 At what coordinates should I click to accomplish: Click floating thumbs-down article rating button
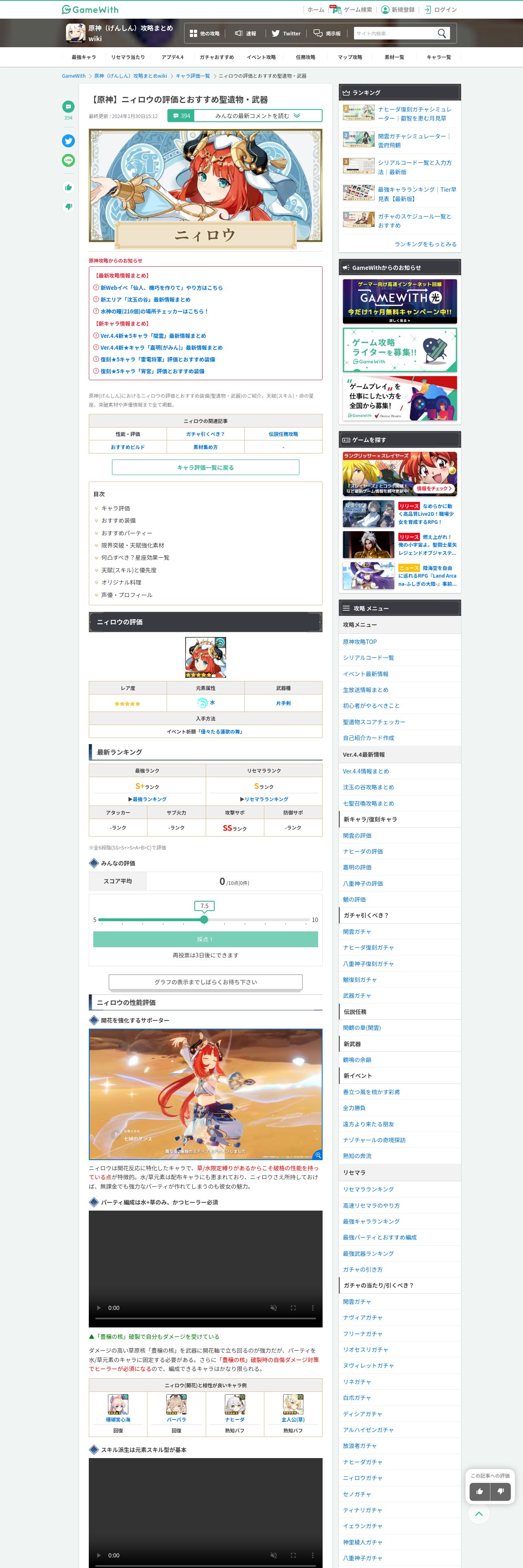501,1491
